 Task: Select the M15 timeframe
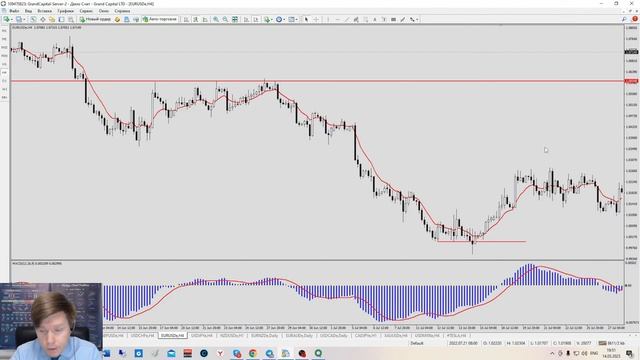tap(4, 47)
